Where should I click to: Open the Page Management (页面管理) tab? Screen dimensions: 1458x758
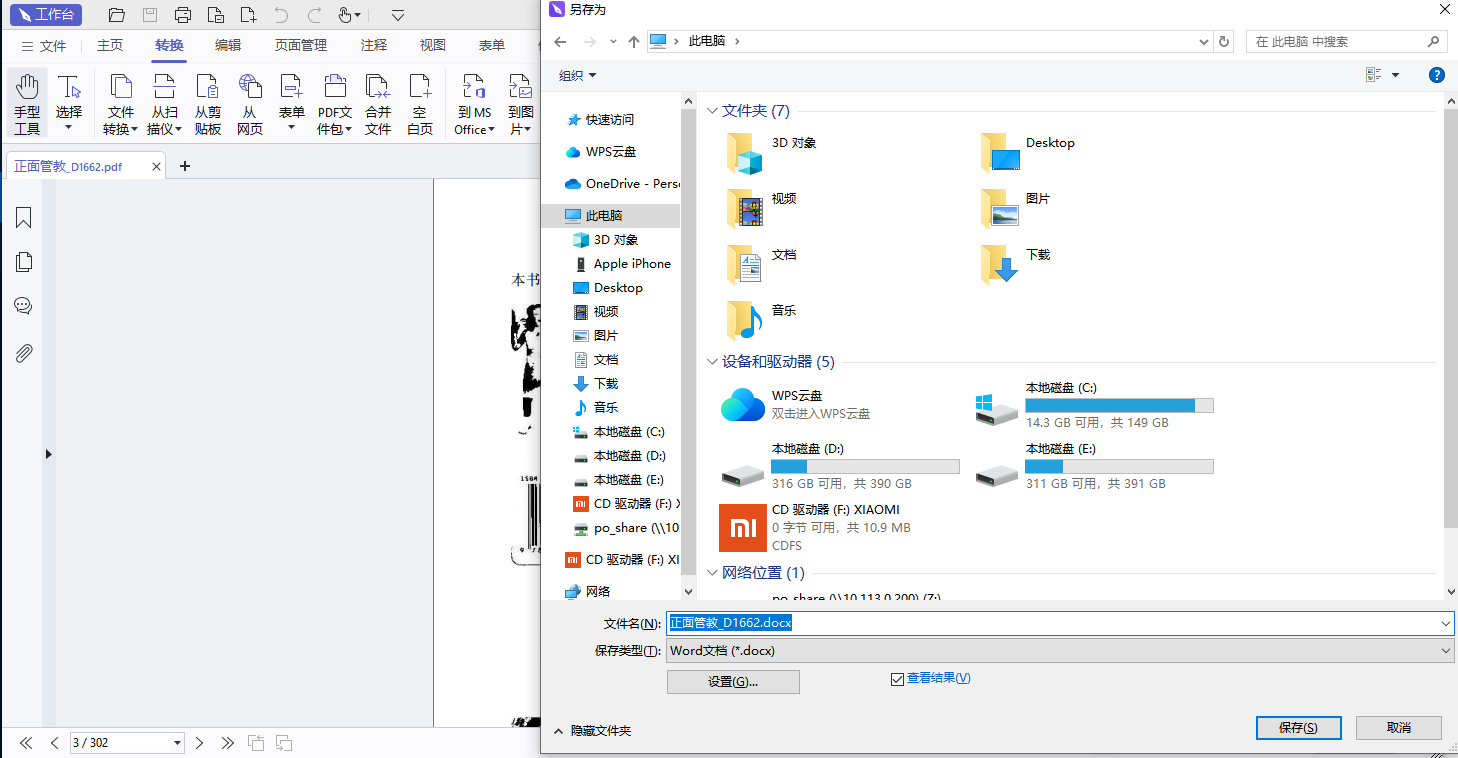coord(301,45)
